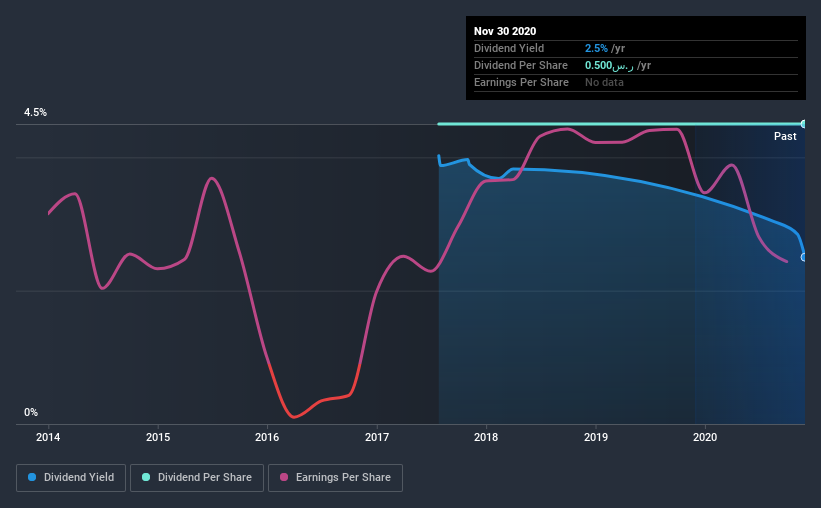Select the 2014 x-axis label

(48, 437)
